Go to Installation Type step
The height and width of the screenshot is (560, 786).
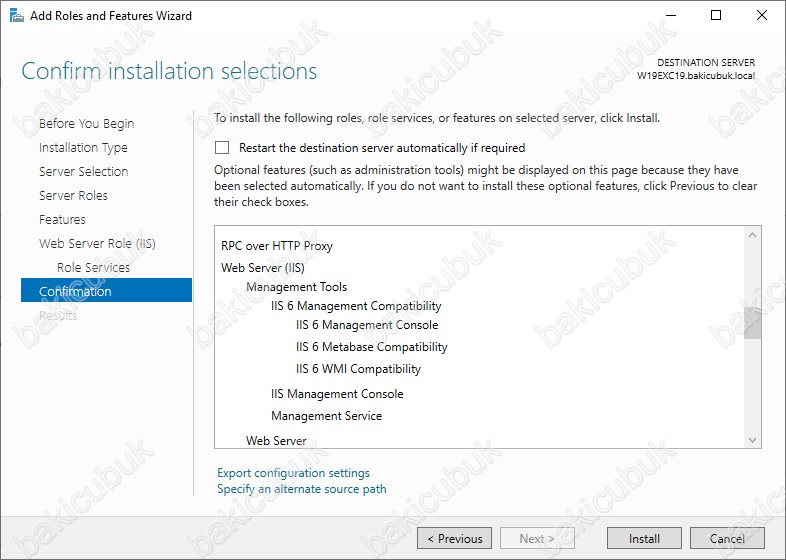pos(83,148)
